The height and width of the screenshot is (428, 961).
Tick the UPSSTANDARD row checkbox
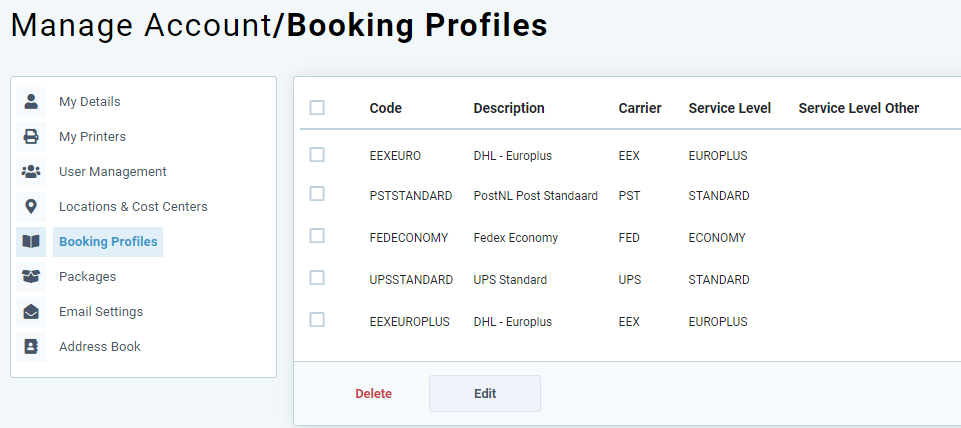(317, 278)
